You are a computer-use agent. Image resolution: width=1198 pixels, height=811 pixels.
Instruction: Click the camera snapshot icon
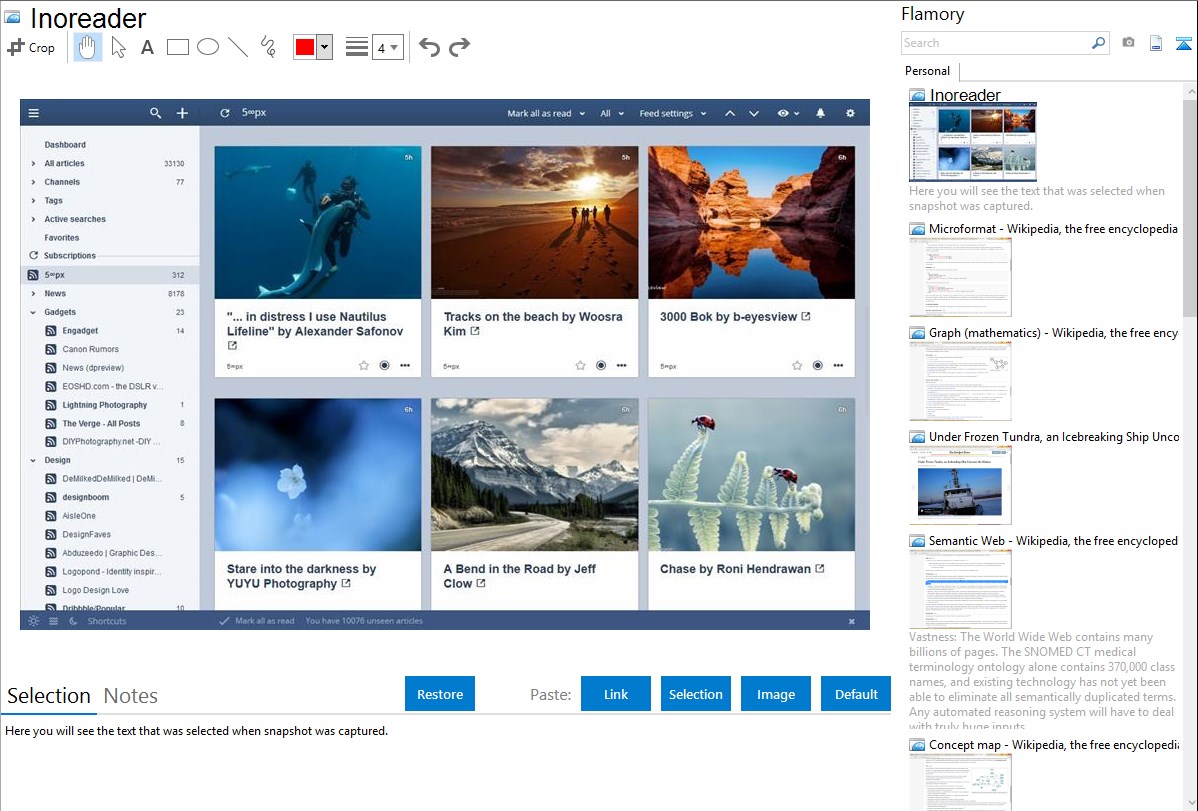(1128, 43)
